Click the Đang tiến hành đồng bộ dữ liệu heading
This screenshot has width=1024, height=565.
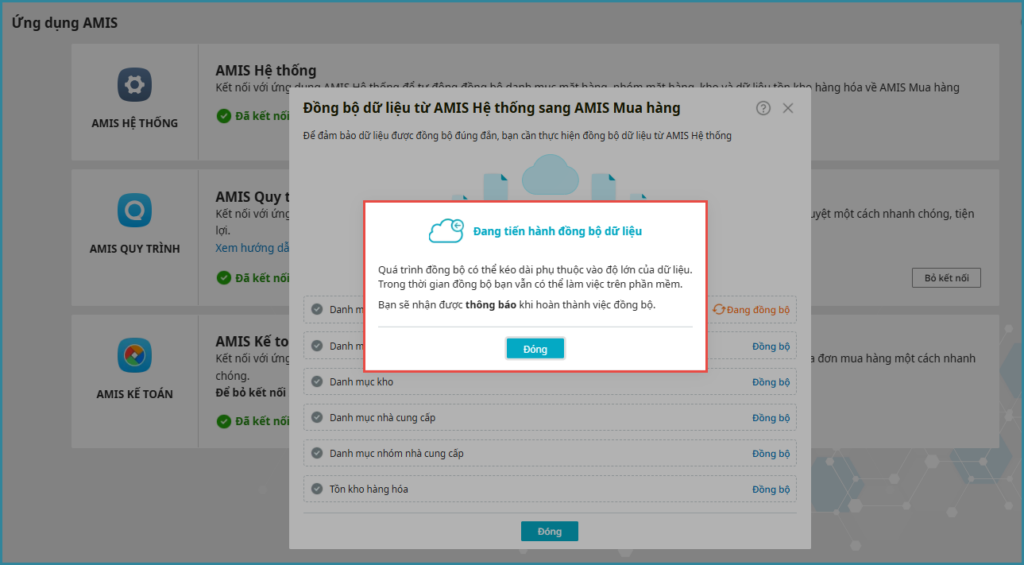(557, 231)
